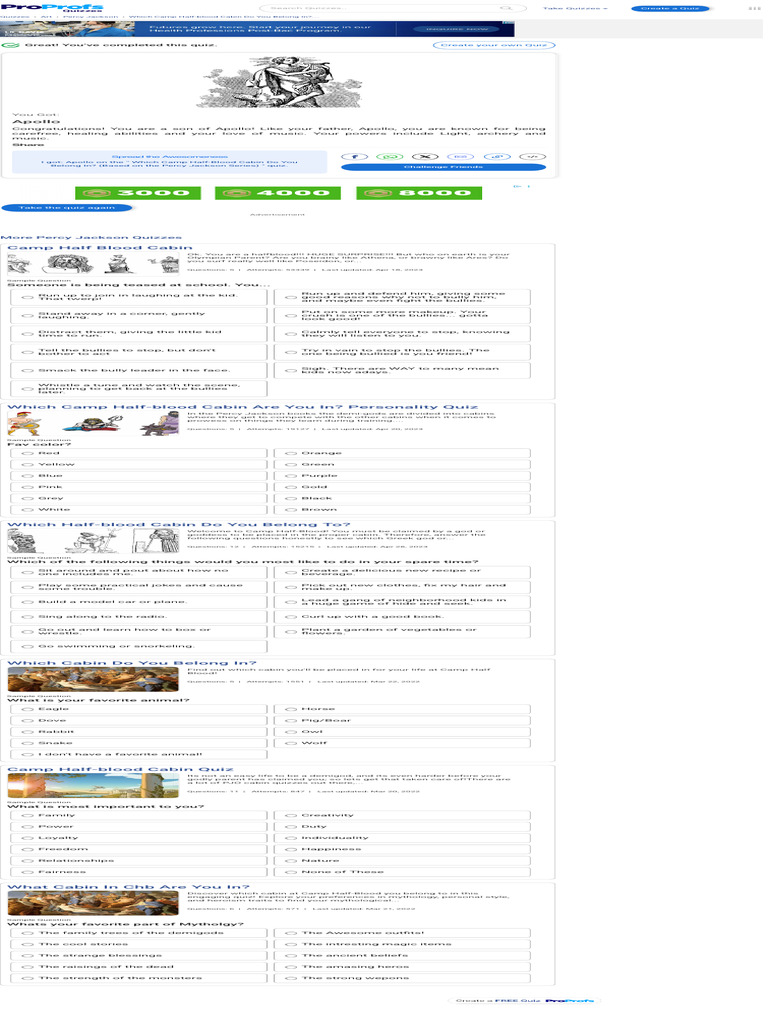768x1024 pixels.
Task: Select the Gold color option
Action: coord(402,487)
